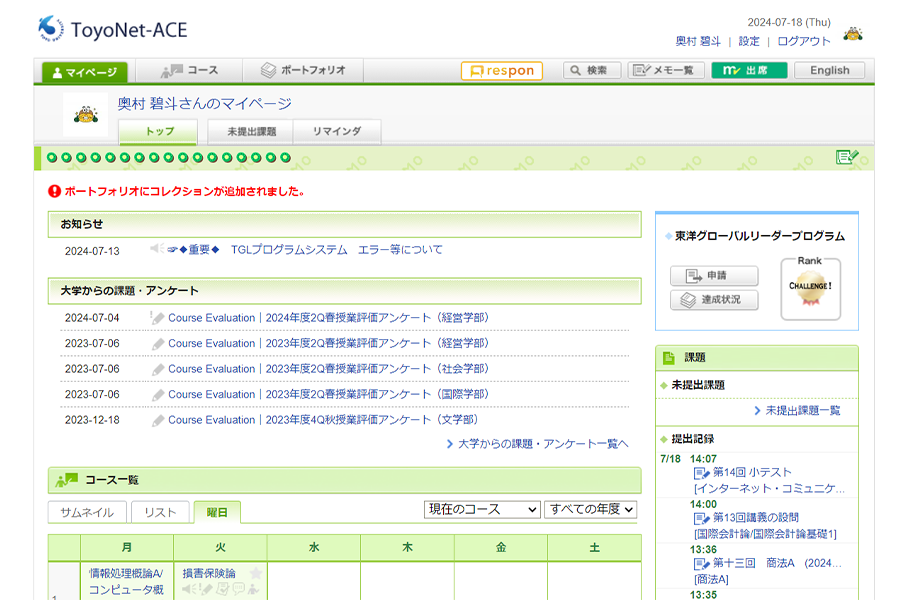Viewport: 900px width, 600px height.
Task: Click pencil icon beside 文学部 survey
Action: pyautogui.click(x=158, y=420)
